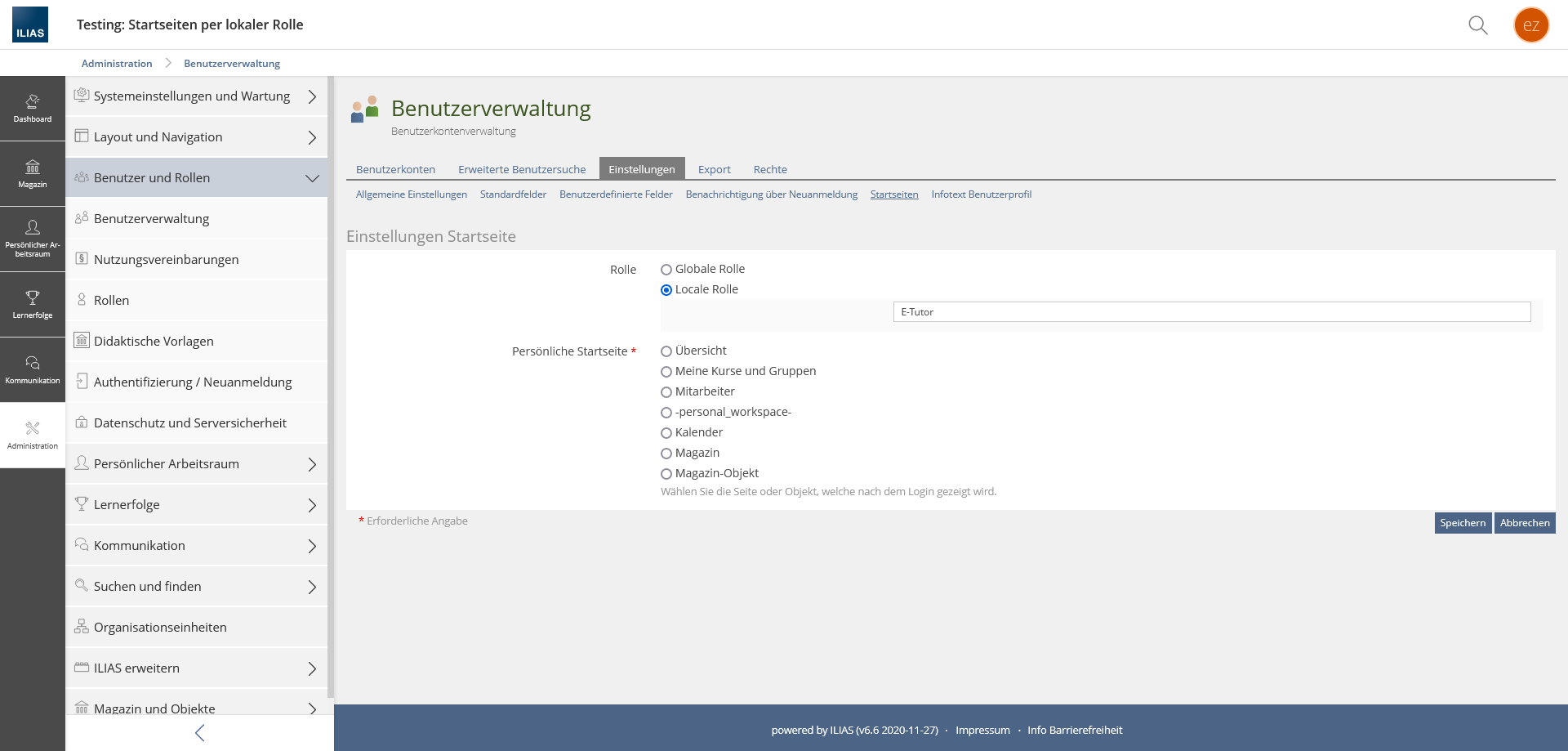This screenshot has width=1568, height=751.
Task: Open the user avatar menu
Action: [x=1530, y=25]
